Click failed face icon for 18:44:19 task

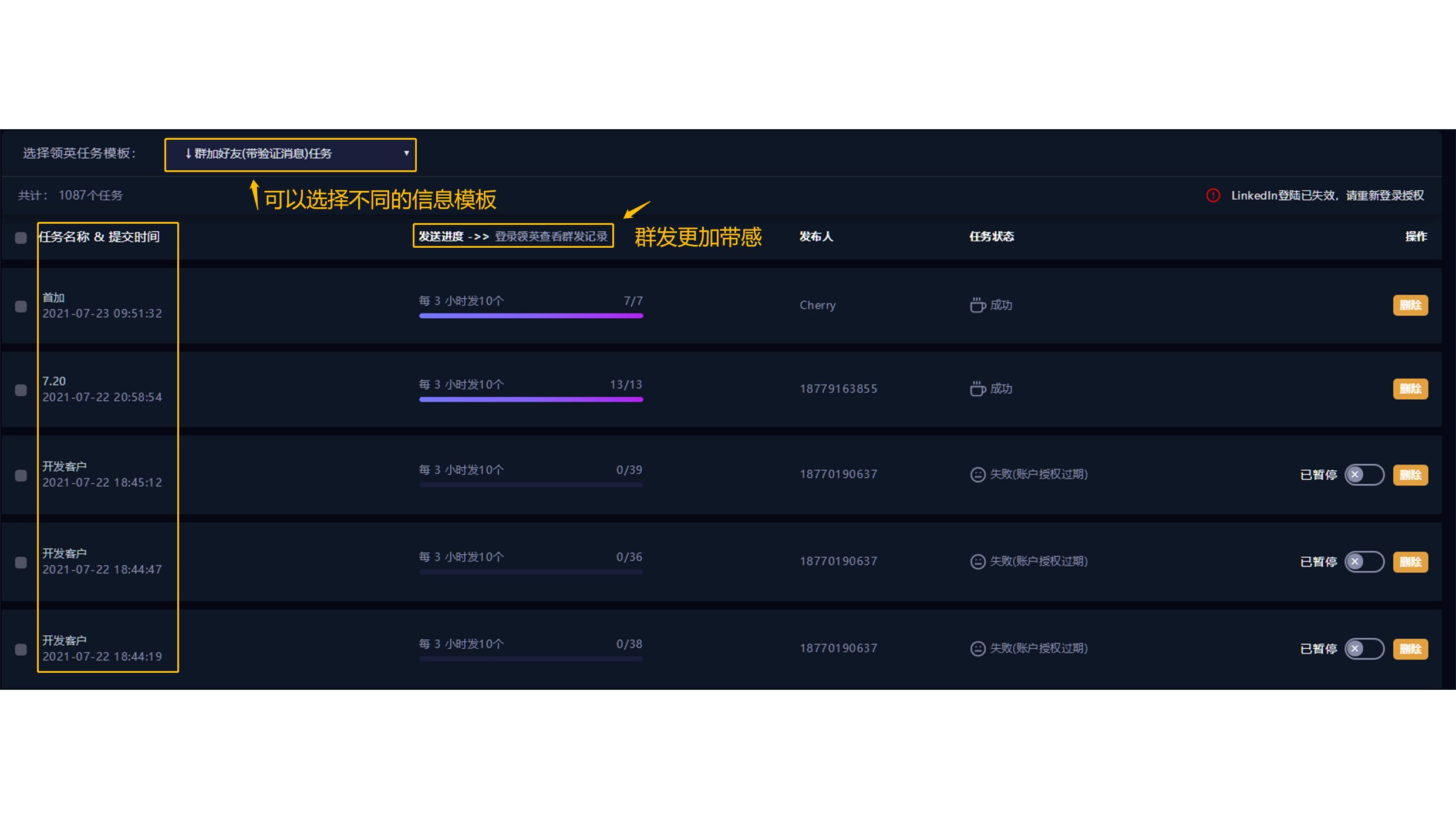click(978, 649)
